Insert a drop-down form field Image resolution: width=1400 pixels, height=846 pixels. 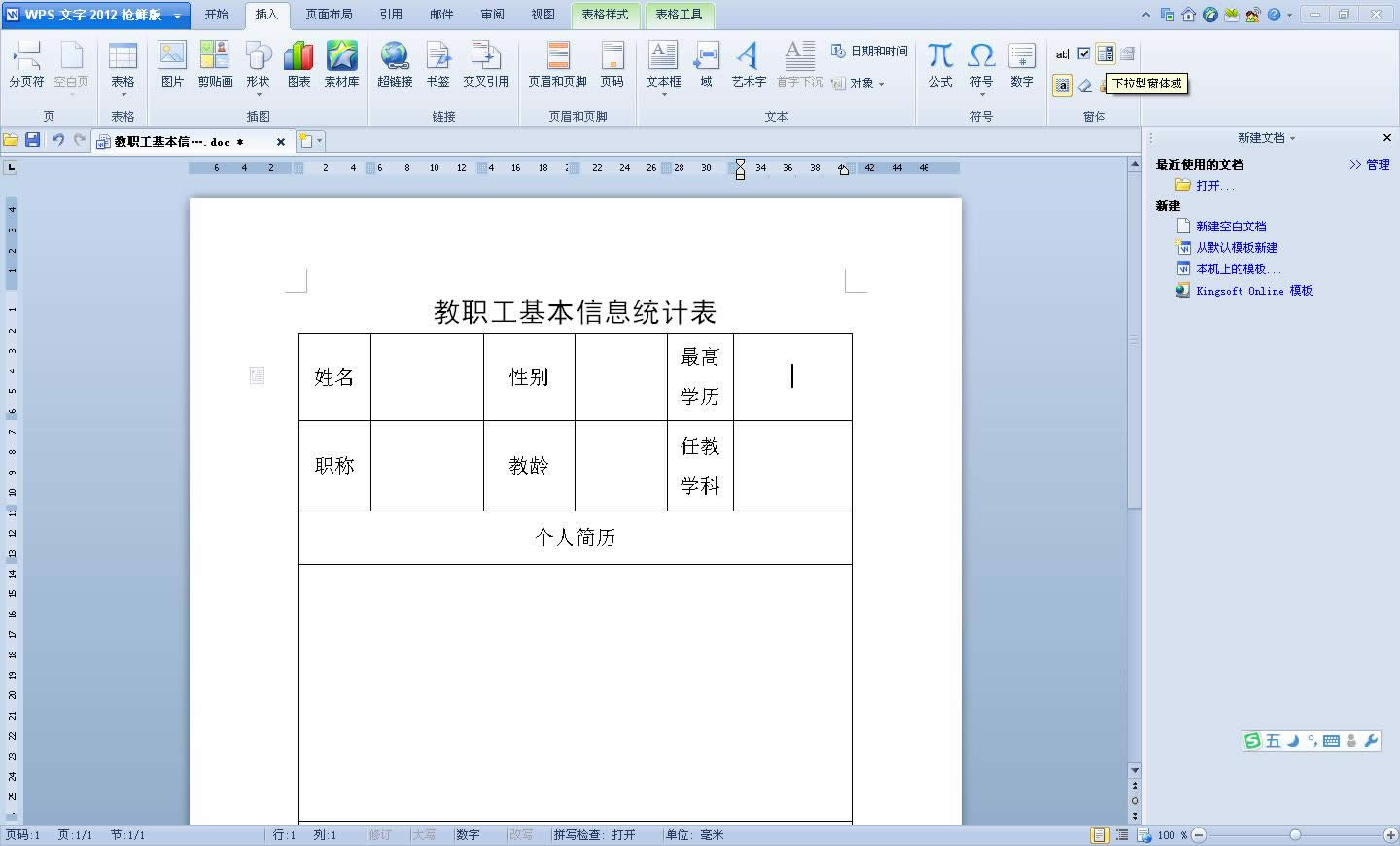1105,54
